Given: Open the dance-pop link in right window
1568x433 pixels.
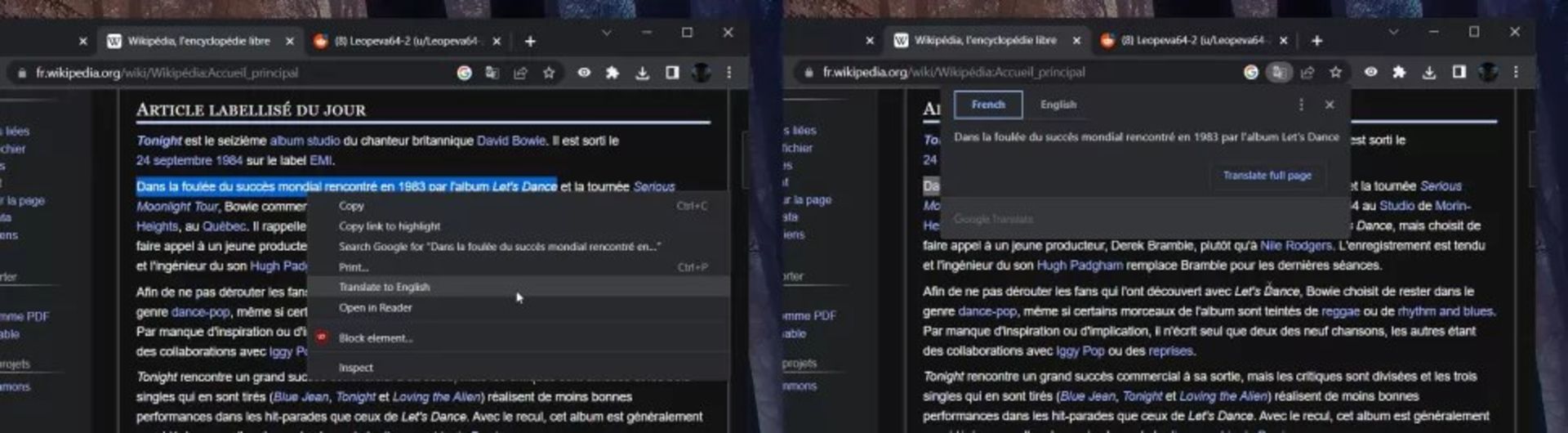Looking at the screenshot, I should [x=987, y=311].
